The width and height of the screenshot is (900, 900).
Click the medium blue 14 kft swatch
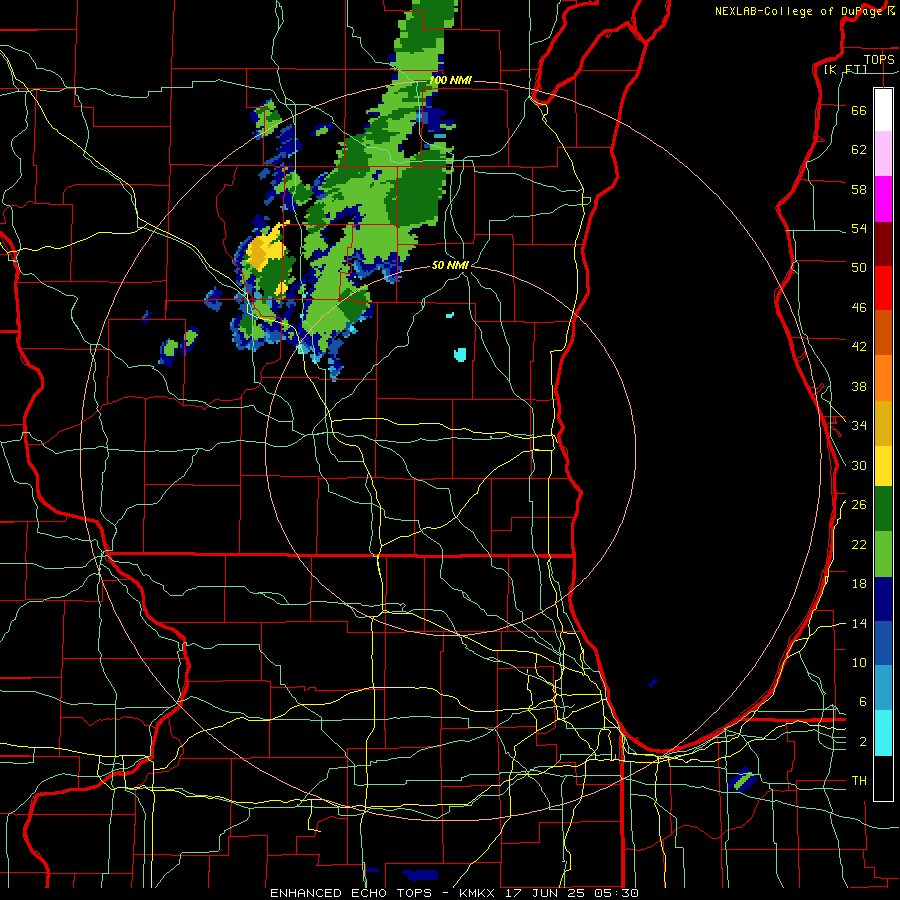pos(883,643)
